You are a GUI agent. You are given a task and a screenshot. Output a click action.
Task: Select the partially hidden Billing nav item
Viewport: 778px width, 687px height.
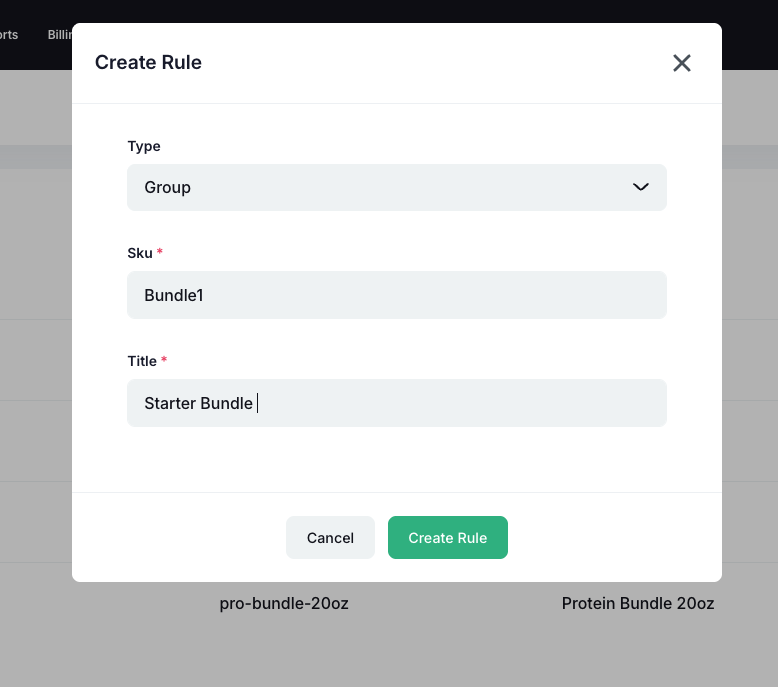click(60, 35)
